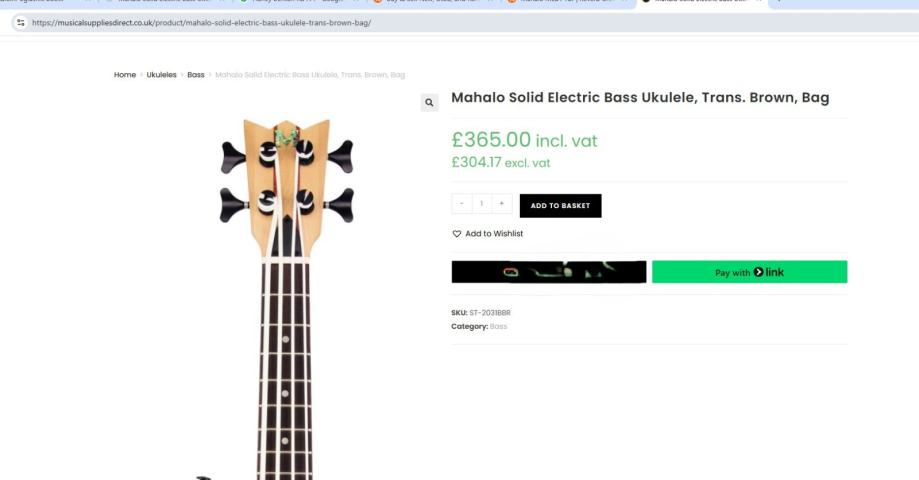Click the quantity input field
The height and width of the screenshot is (480, 919).
click(482, 204)
